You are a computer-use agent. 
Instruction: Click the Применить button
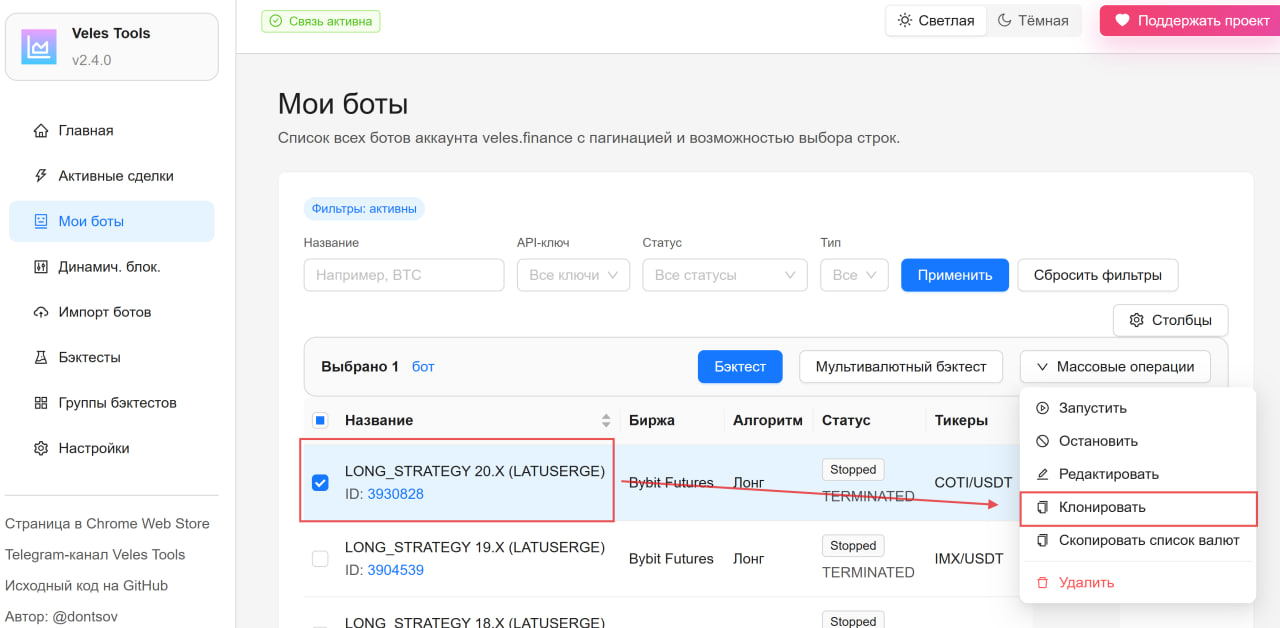[955, 275]
